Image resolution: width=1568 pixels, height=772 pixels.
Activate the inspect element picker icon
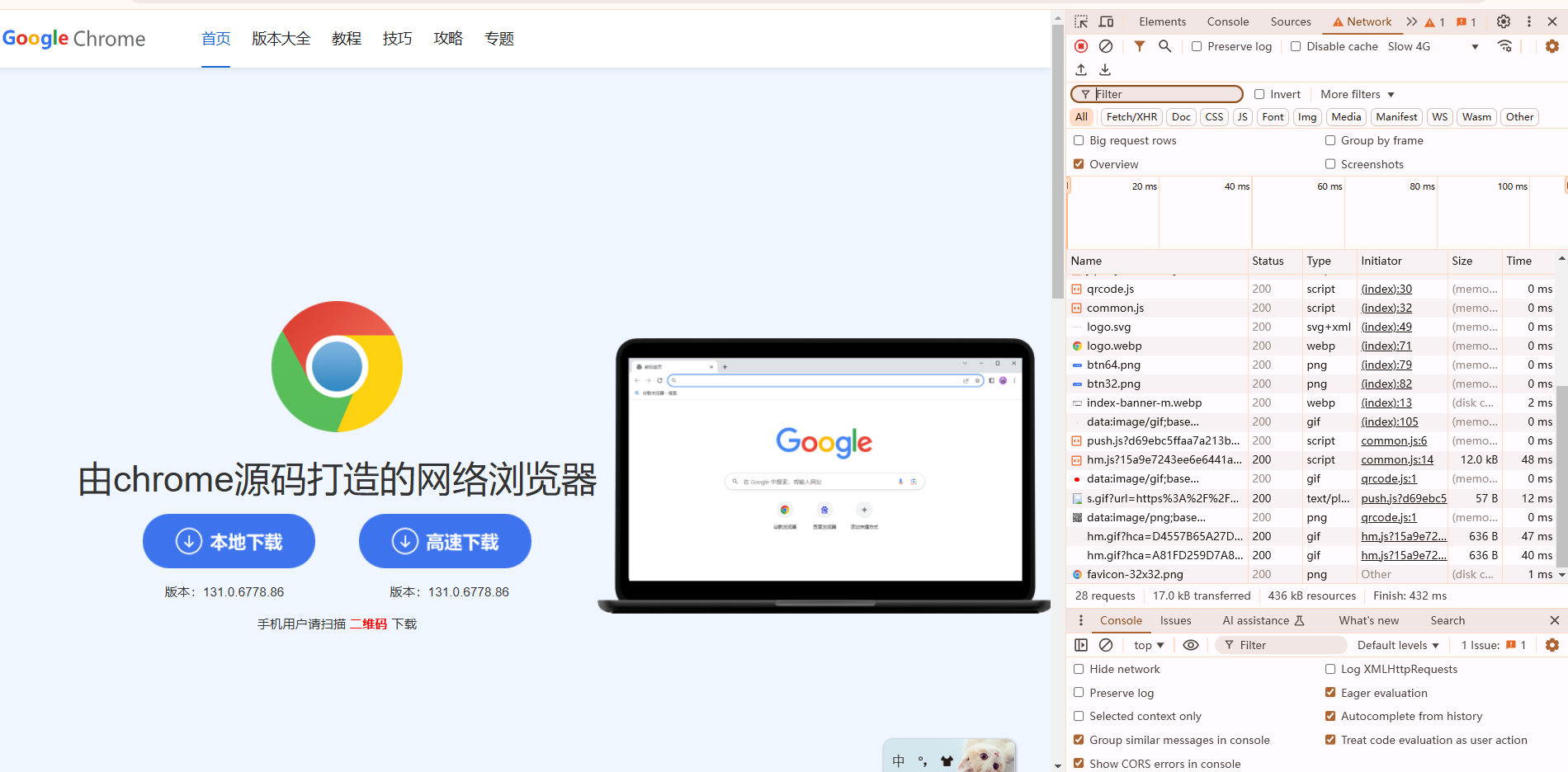click(x=1081, y=21)
